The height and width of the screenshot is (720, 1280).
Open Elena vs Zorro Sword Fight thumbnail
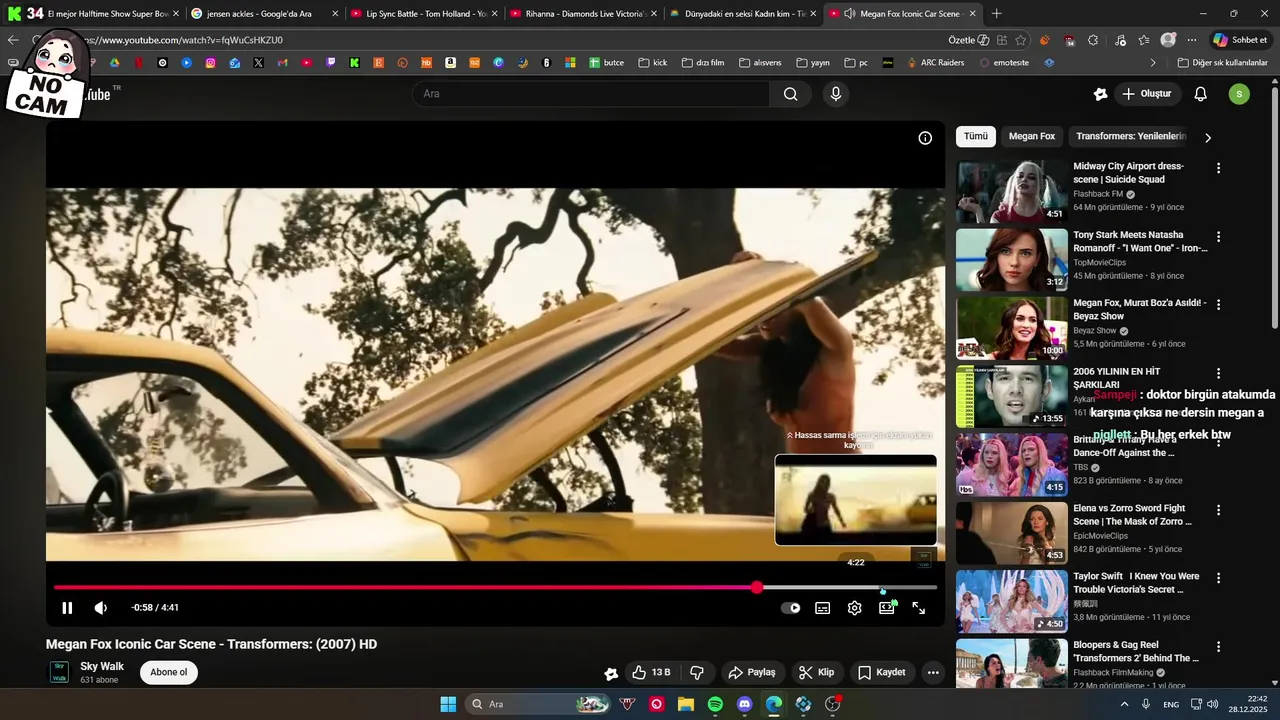pyautogui.click(x=1012, y=533)
